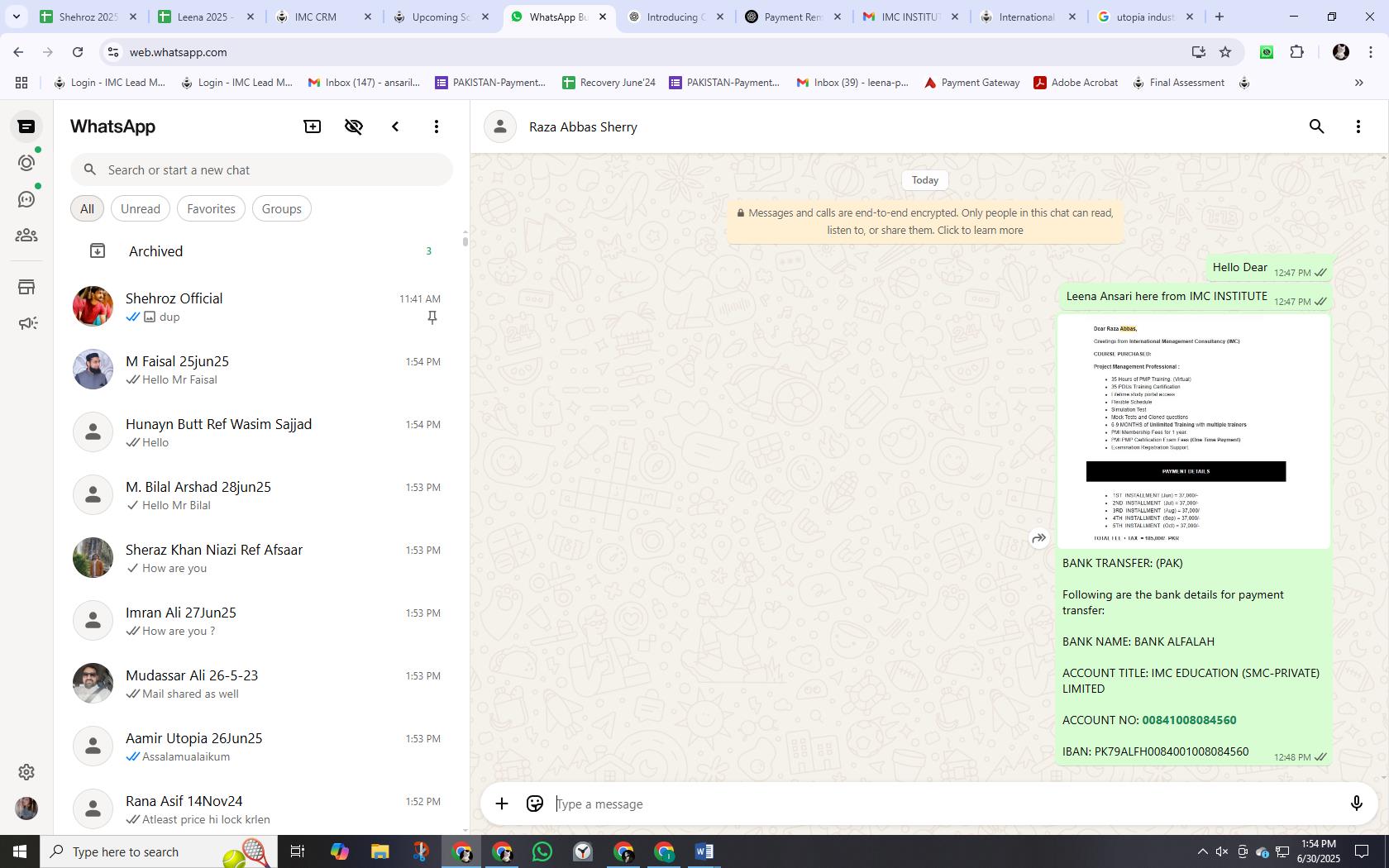Open the Chrome Extensions puzzle icon

(x=1297, y=52)
